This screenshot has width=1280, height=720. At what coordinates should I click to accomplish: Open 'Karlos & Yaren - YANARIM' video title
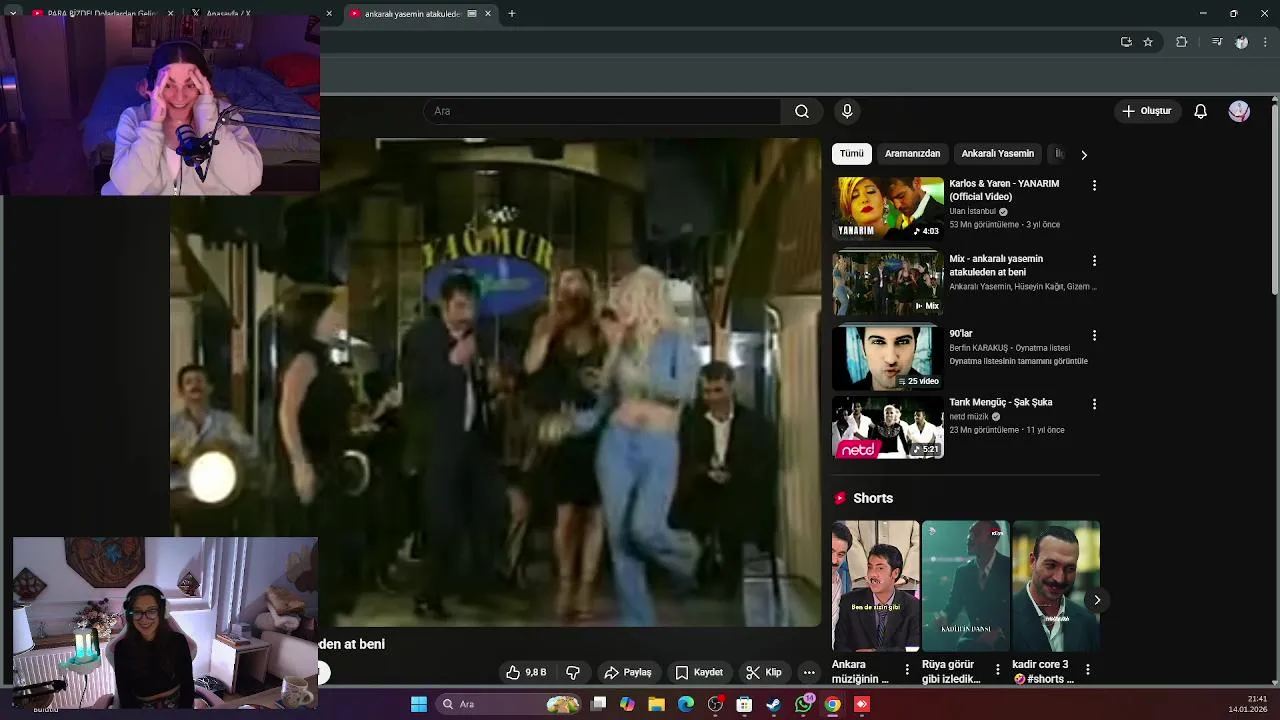[1004, 190]
